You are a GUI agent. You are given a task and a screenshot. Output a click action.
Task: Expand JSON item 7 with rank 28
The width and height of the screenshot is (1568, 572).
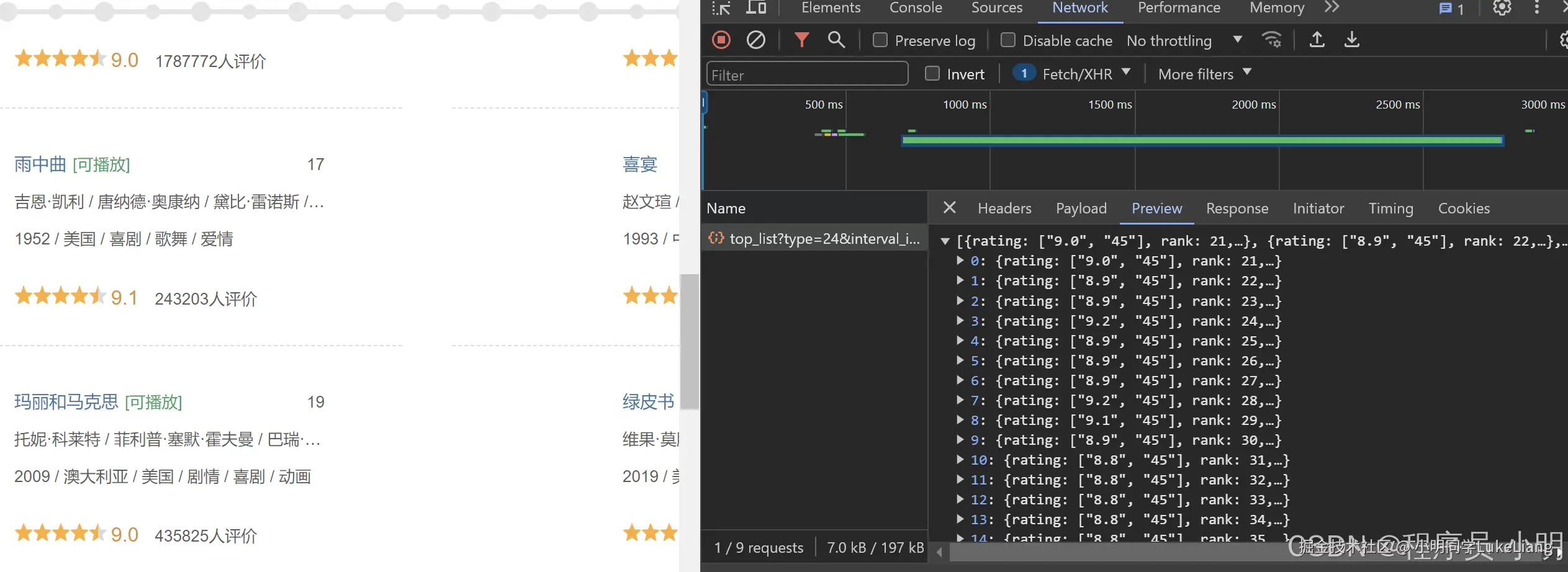[x=960, y=400]
